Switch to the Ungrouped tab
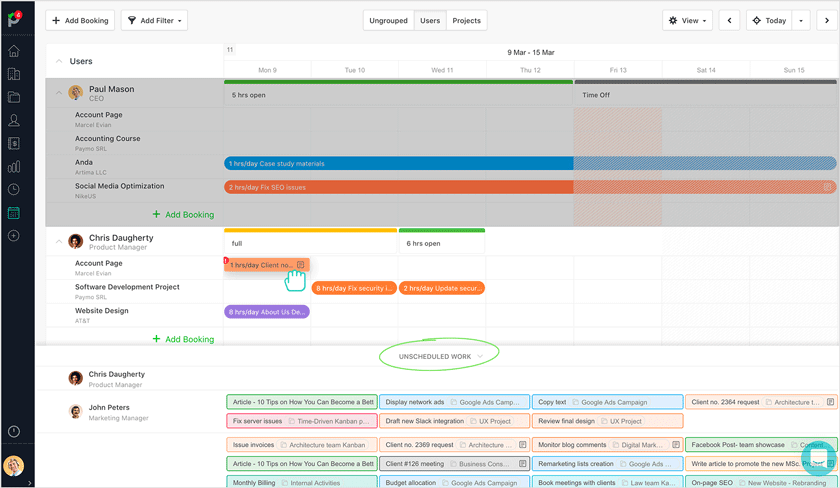 pos(388,20)
